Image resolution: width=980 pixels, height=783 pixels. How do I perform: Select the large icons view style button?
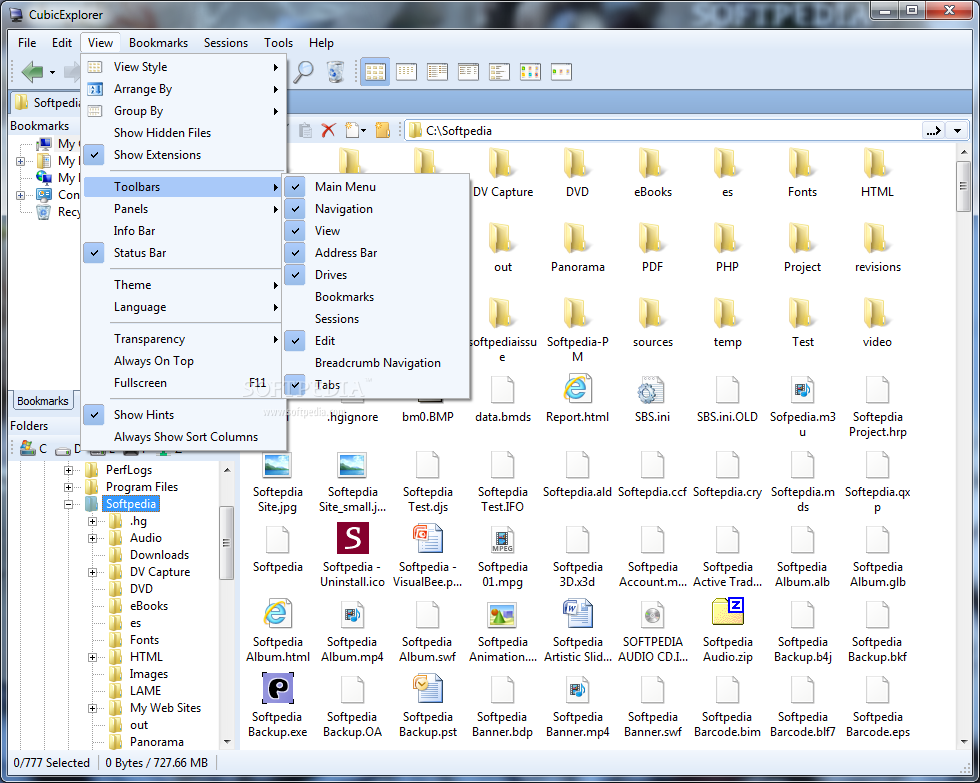click(x=375, y=72)
